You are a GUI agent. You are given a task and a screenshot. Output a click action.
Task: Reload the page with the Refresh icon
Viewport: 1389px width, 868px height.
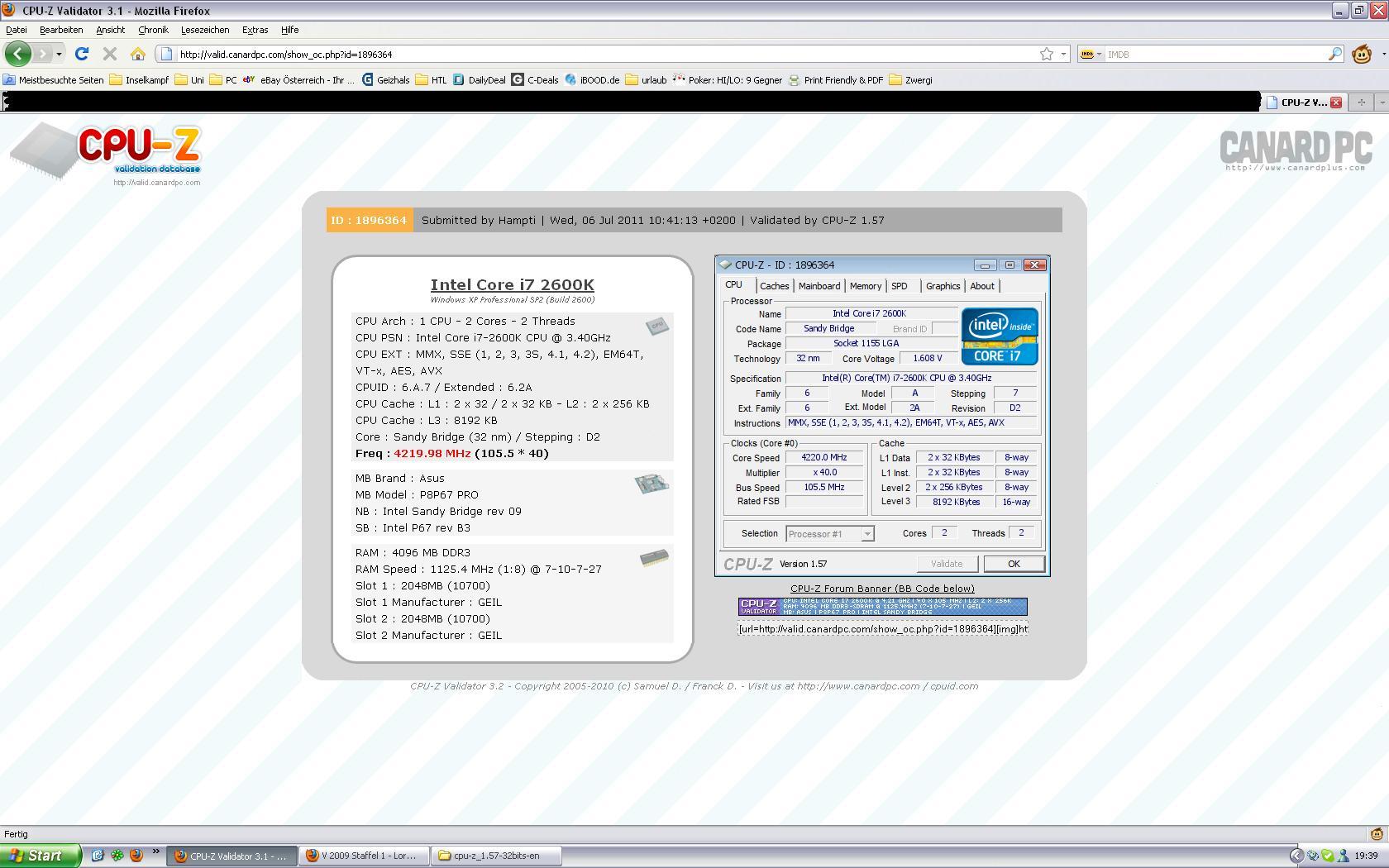[81, 54]
